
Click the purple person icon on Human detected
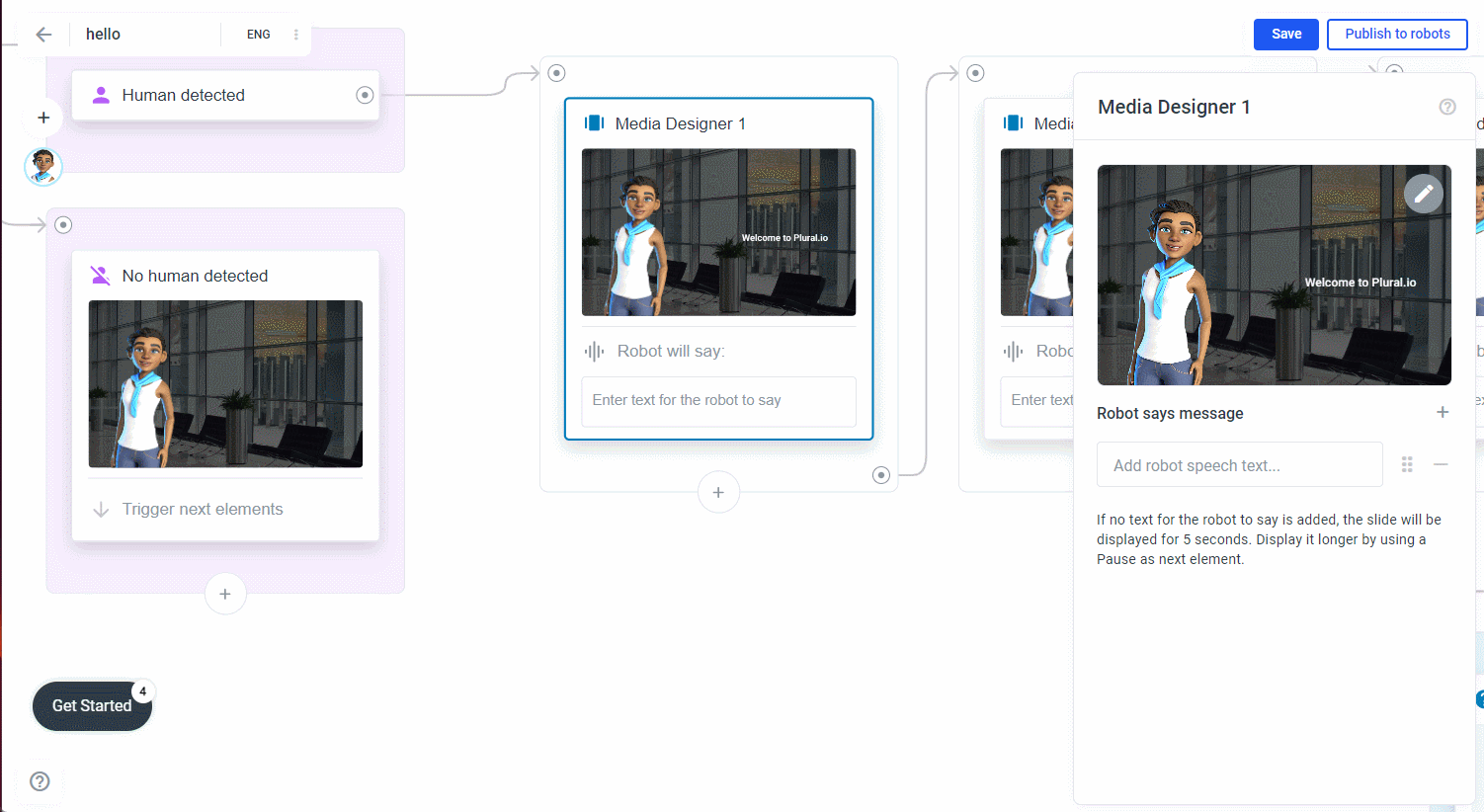(101, 95)
